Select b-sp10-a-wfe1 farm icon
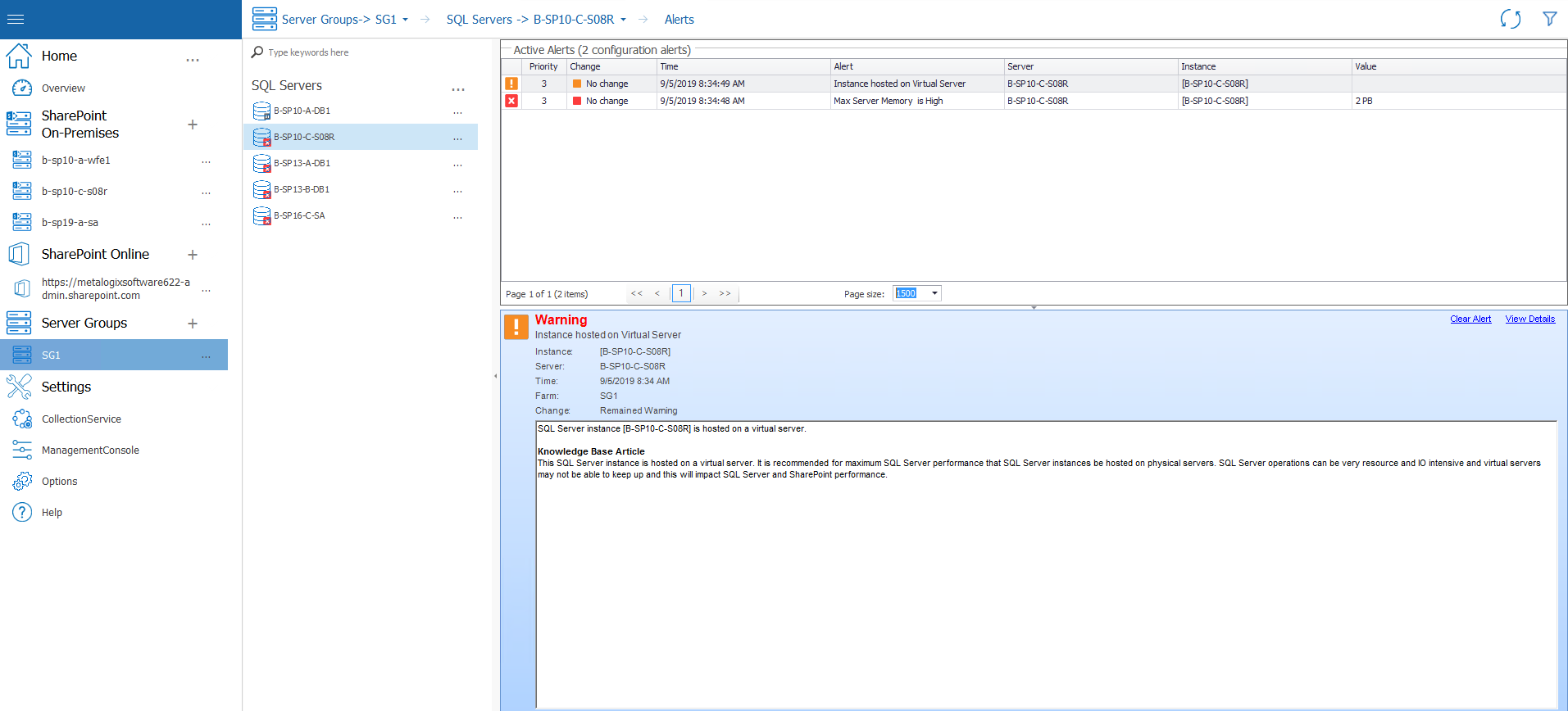Viewport: 1568px width, 711px height. 22,160
